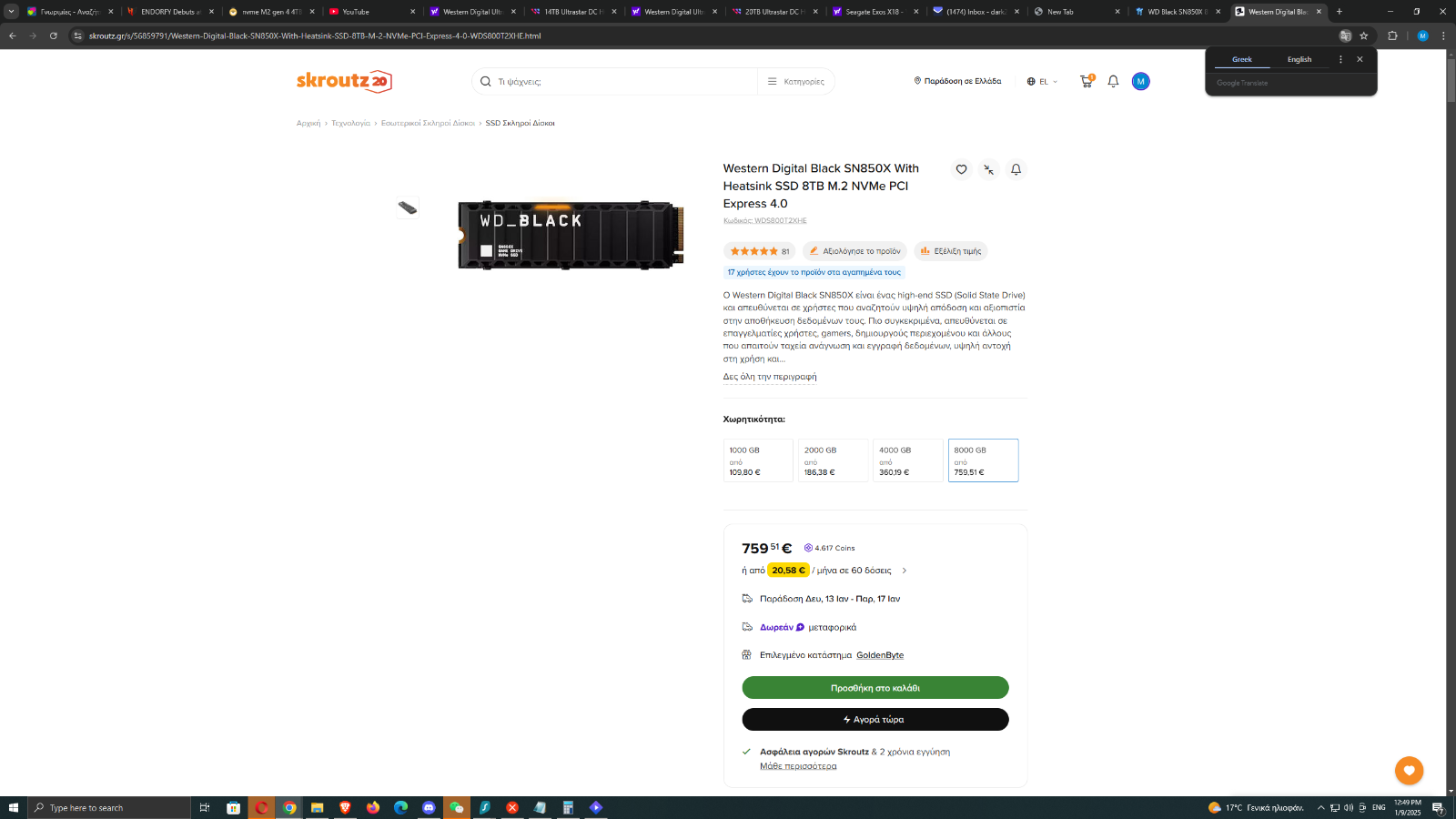Switch to the ENDORFY Debuts tab
The width and height of the screenshot is (1456, 819).
170,12
